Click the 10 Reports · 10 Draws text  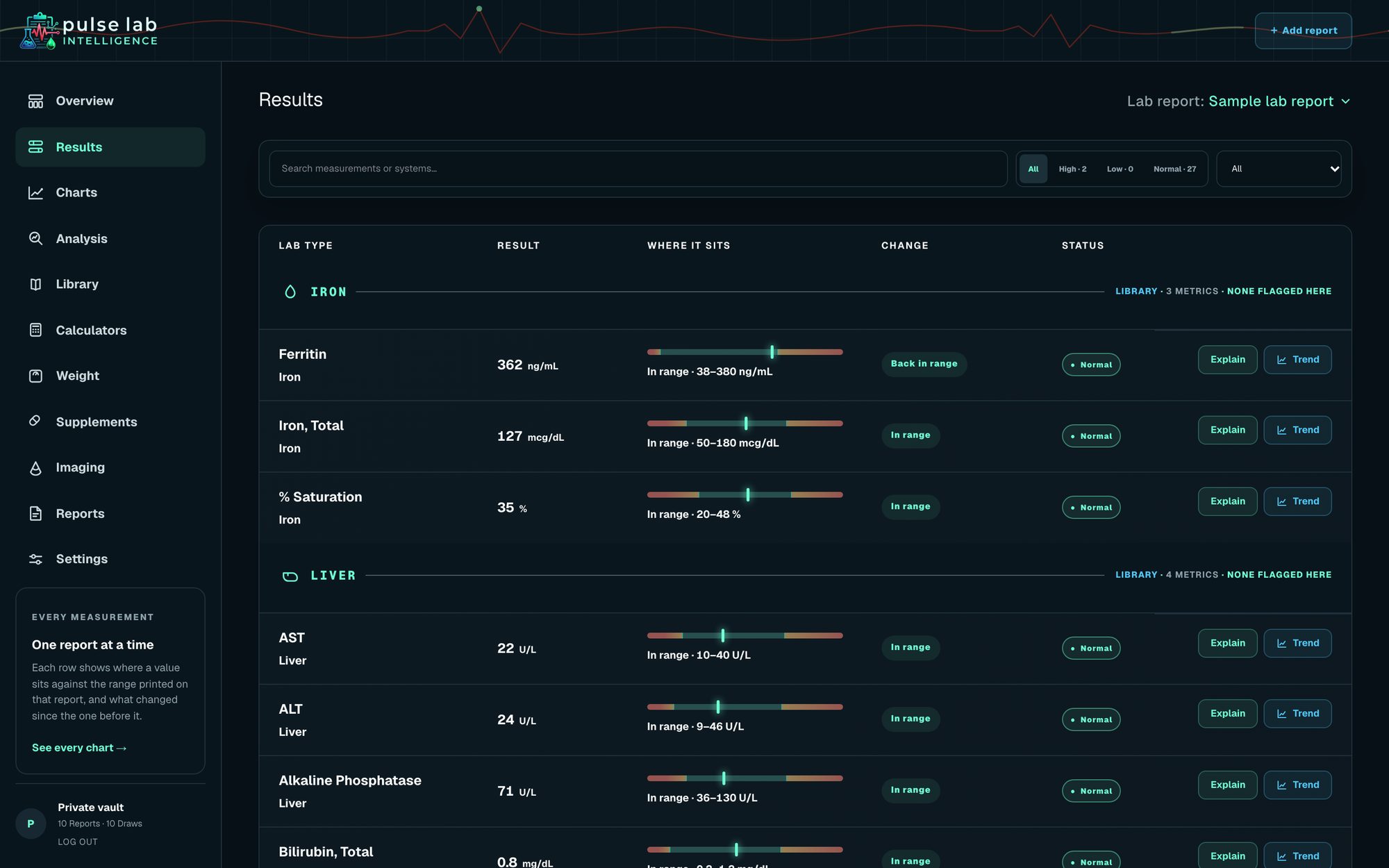[x=100, y=824]
